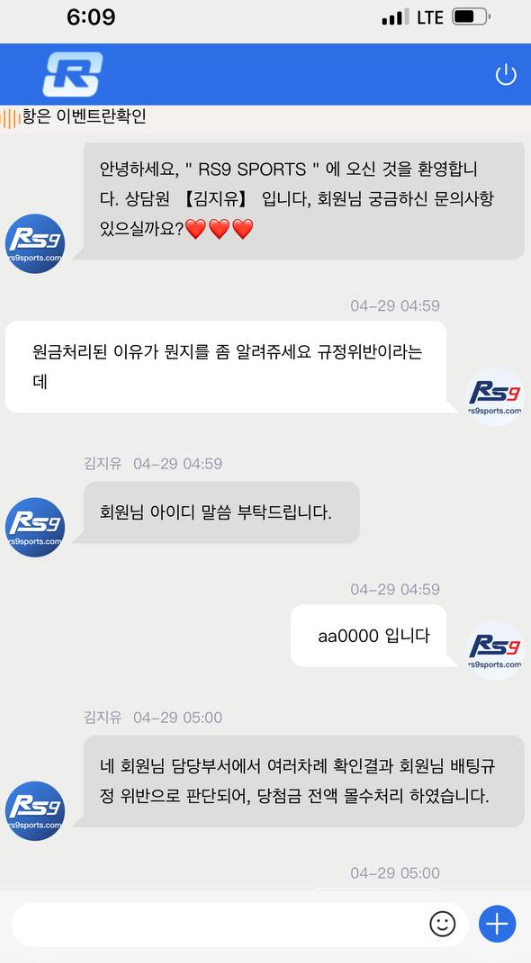The width and height of the screenshot is (531, 963).
Task: Tap the battery icon in status bar
Action: 471,17
